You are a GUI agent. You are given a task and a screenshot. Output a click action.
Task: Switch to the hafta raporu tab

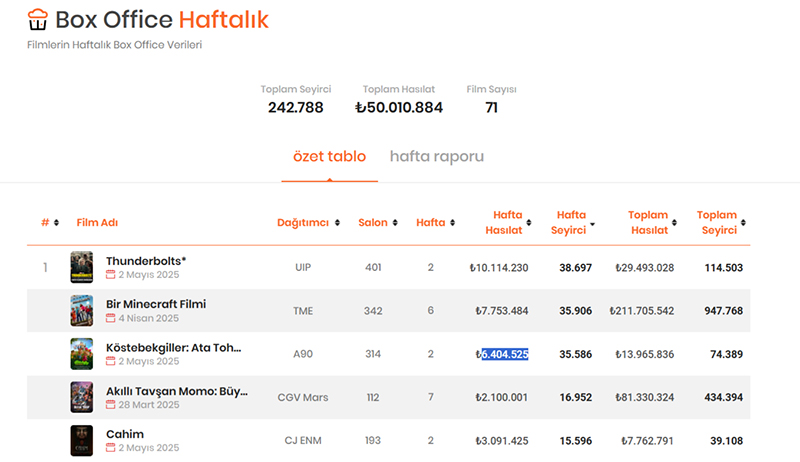(437, 157)
